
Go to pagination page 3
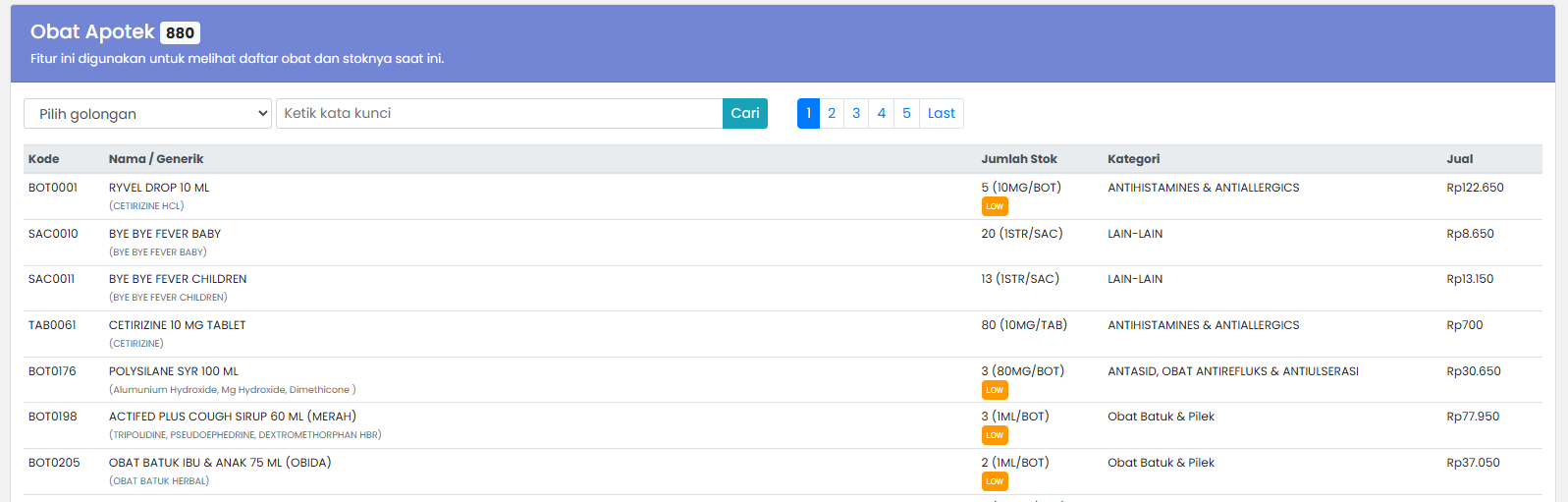click(856, 114)
